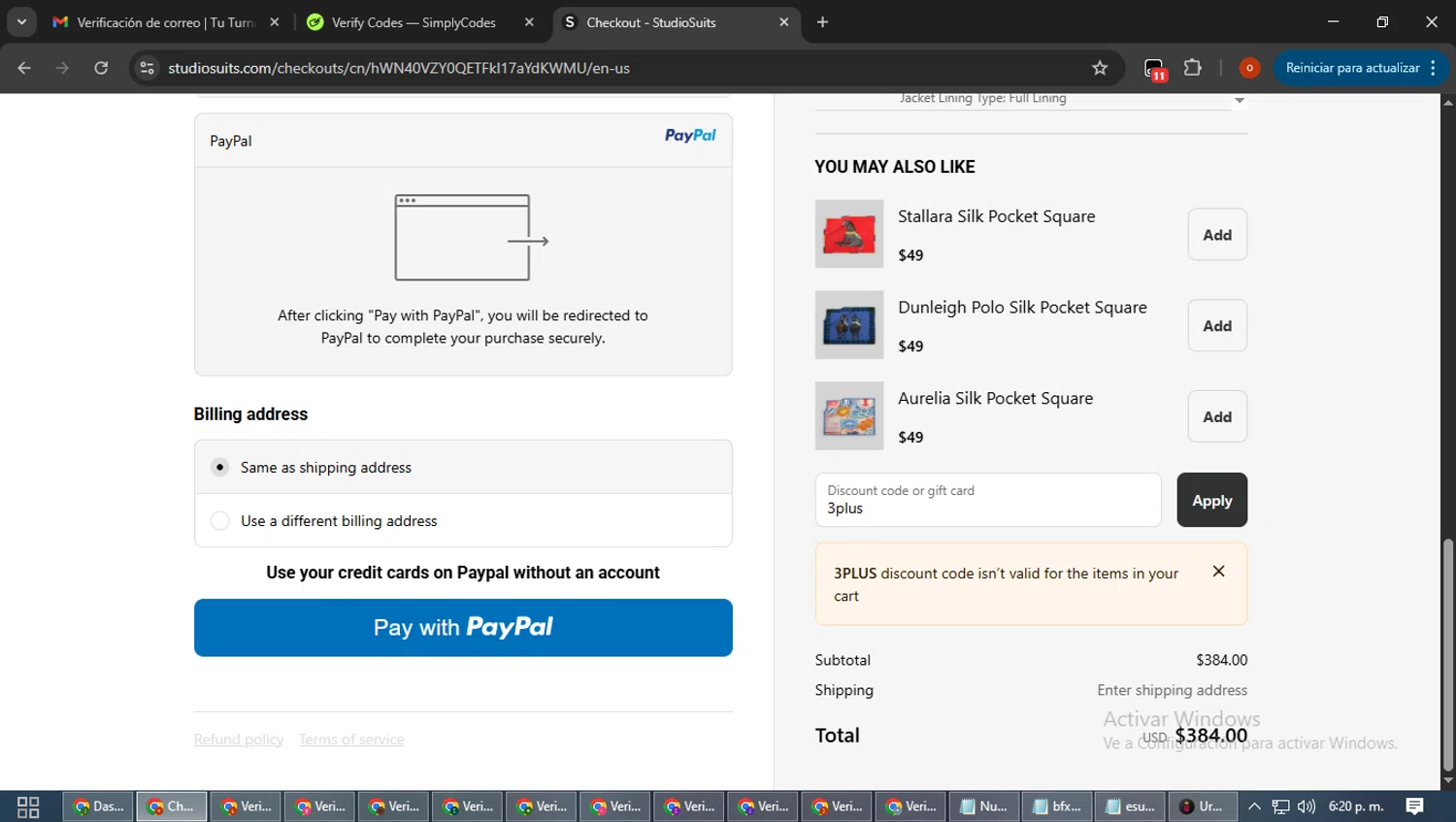Expand the Jacket Lining Type details arrow
This screenshot has height=822, width=1456.
(1240, 100)
